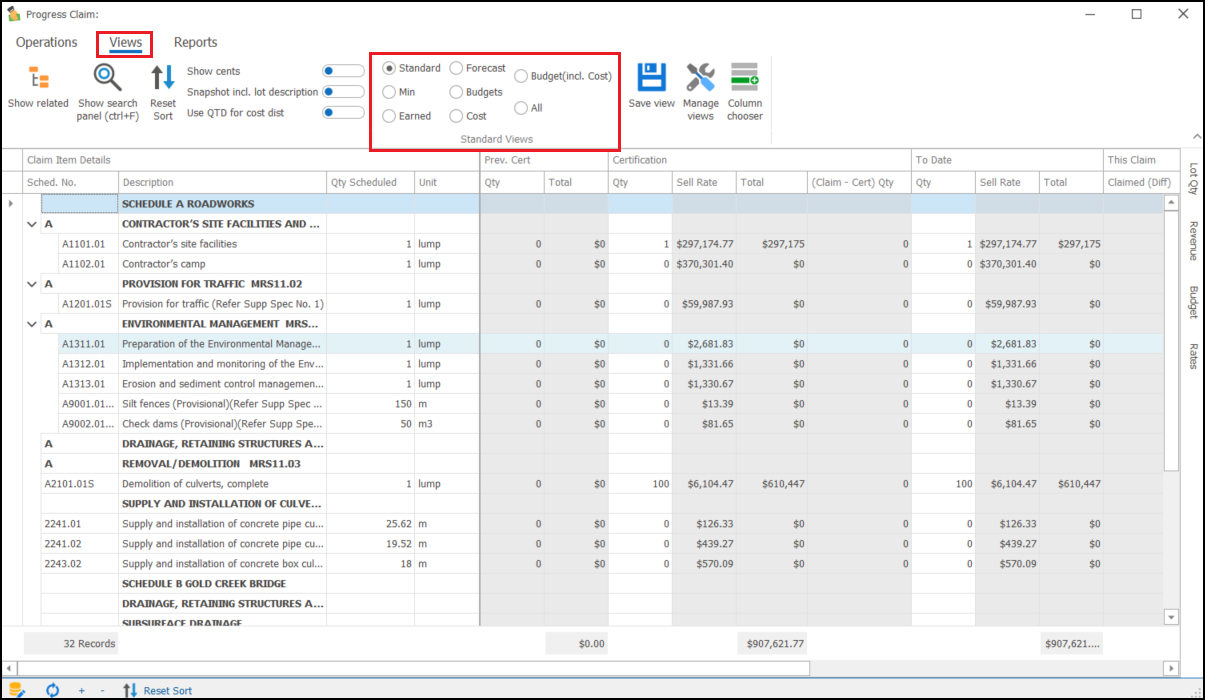Sort by the Sched. No. column header
The image size is (1205, 700).
click(x=71, y=182)
